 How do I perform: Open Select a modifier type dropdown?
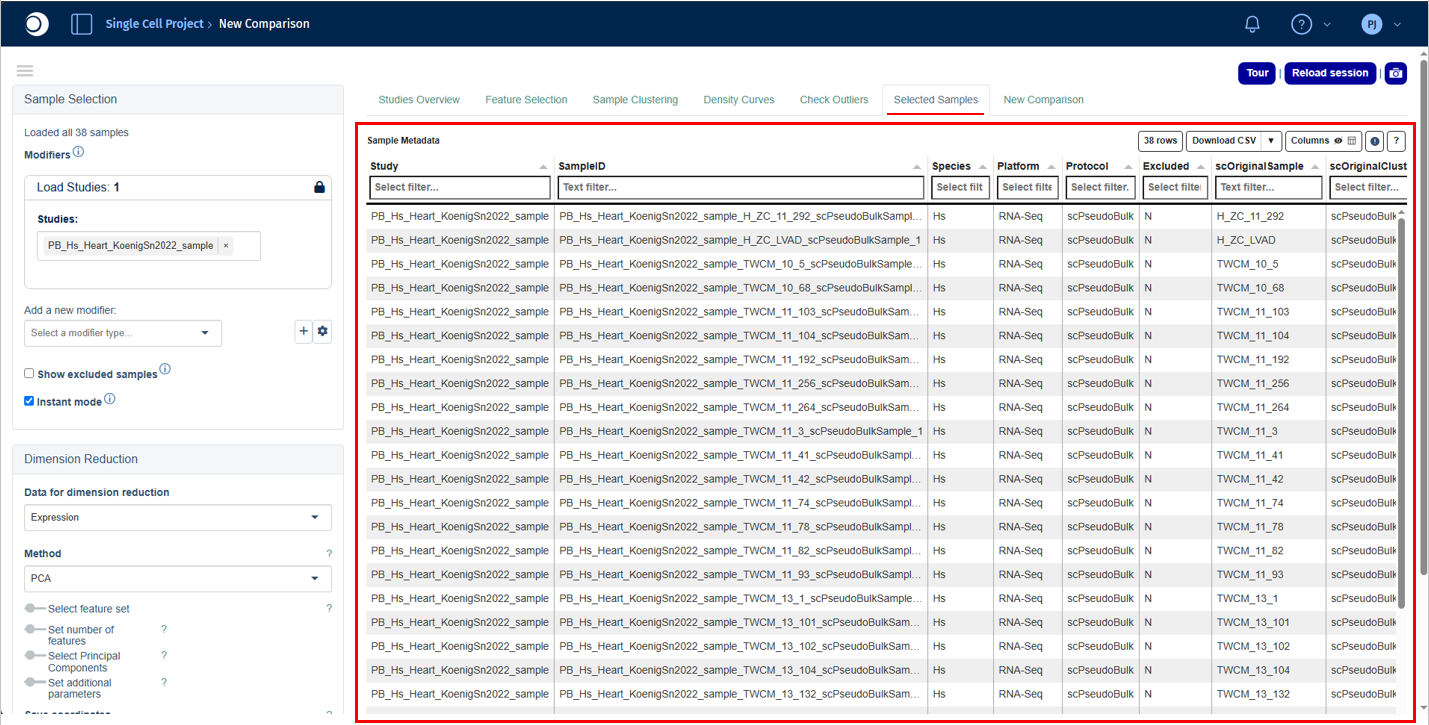point(123,333)
